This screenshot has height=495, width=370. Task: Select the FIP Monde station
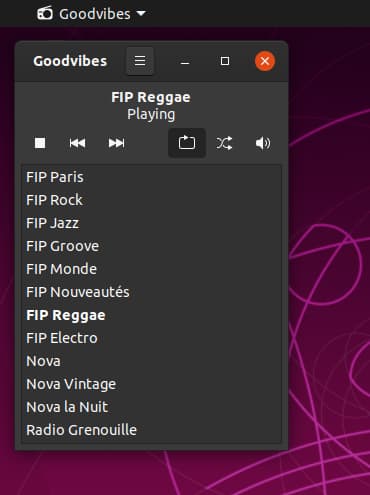151,269
